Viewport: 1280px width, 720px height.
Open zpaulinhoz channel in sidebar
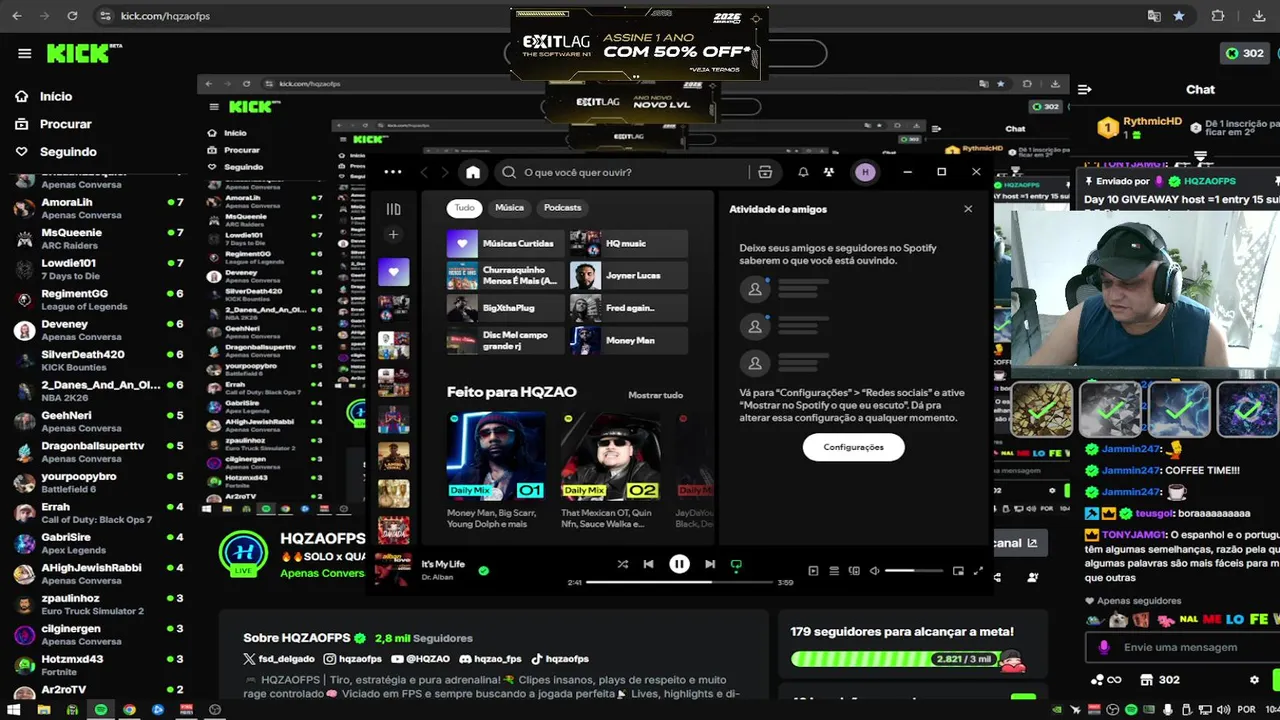pos(98,604)
